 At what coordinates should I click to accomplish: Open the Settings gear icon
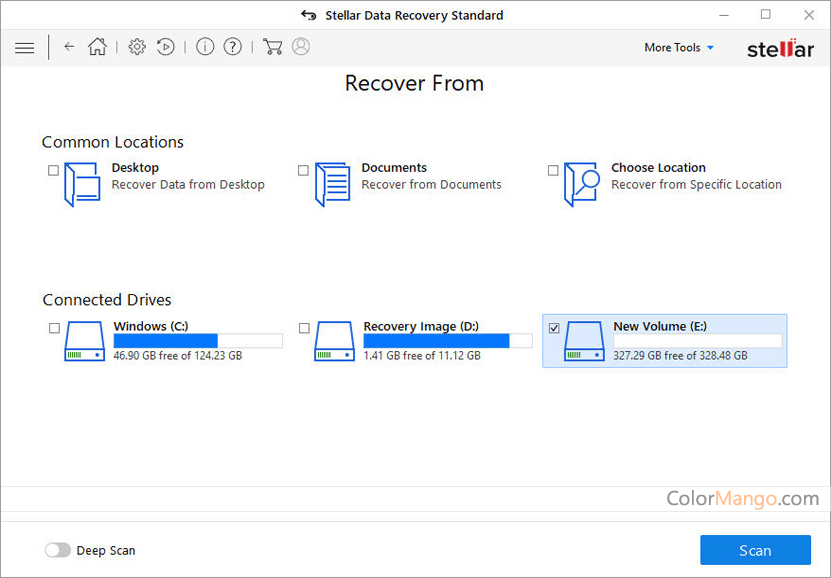tap(136, 47)
